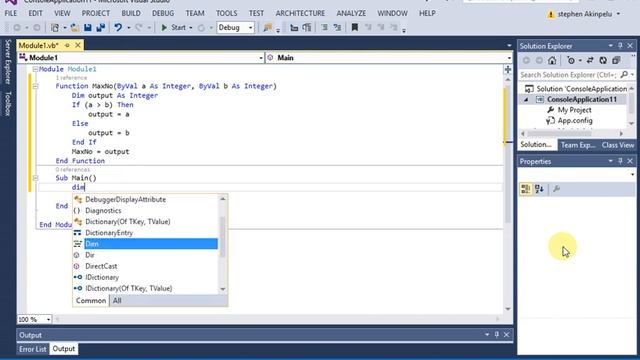Open the ARCHITECTURE menu
This screenshot has height=360, width=640.
coord(300,13)
